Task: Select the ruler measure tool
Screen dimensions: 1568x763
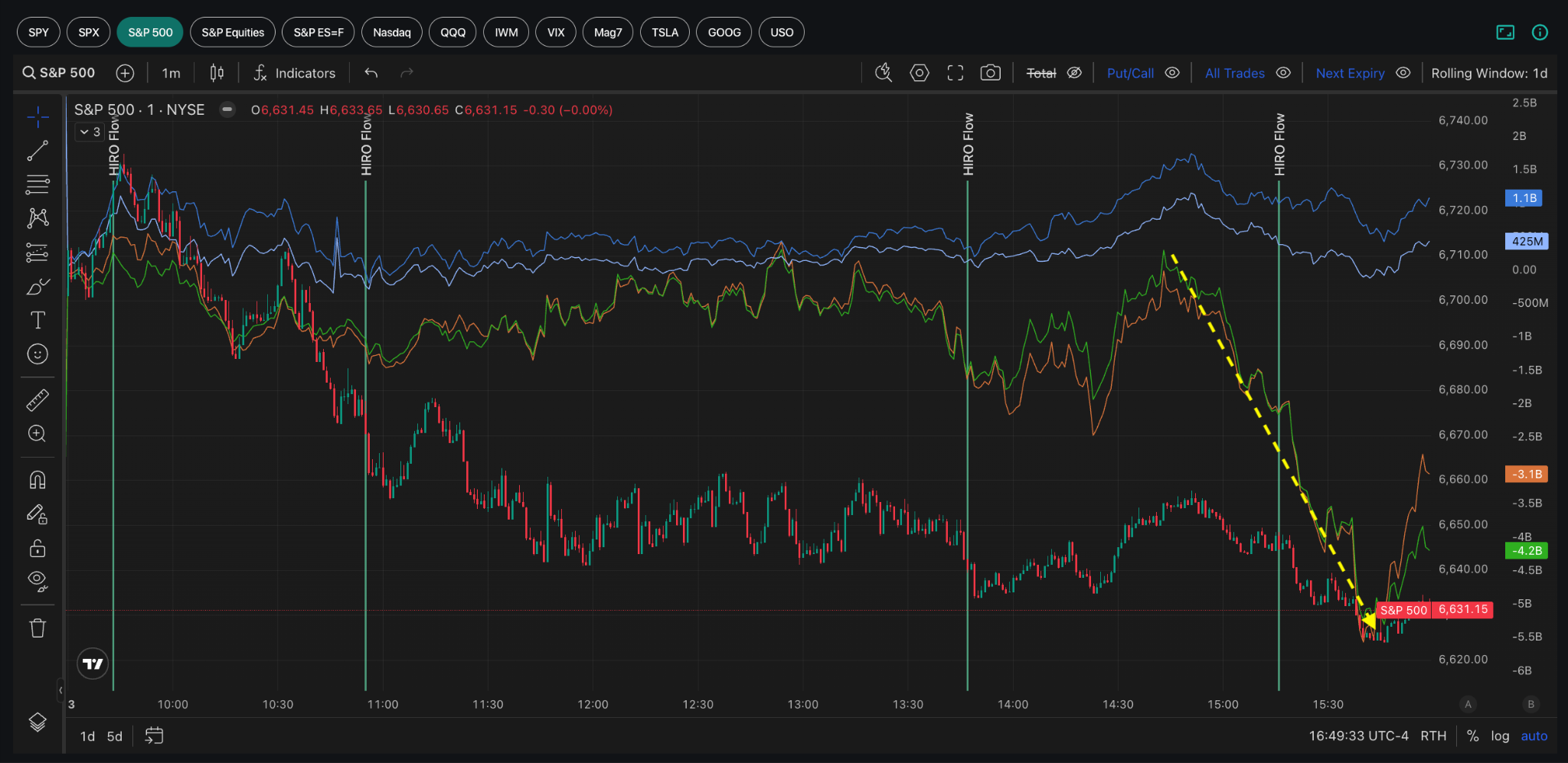Action: [x=38, y=399]
